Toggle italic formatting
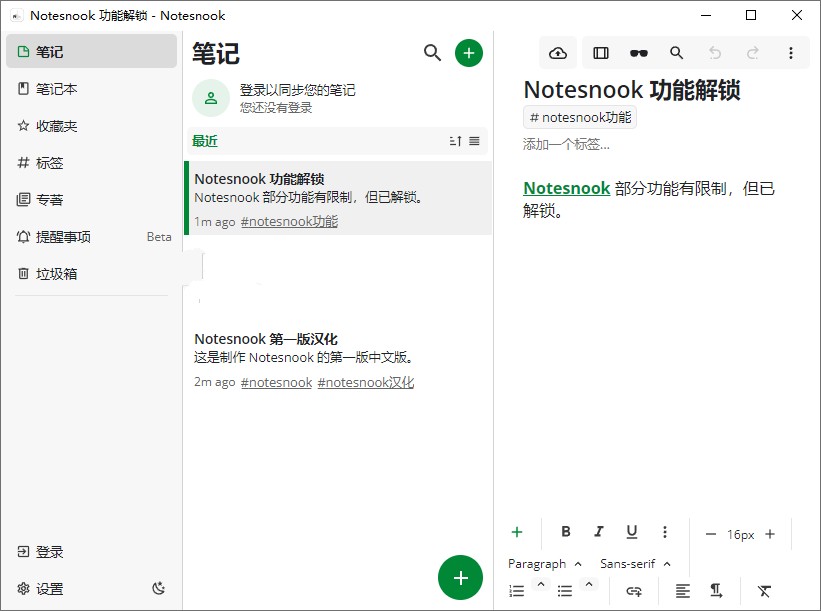 pyautogui.click(x=598, y=531)
